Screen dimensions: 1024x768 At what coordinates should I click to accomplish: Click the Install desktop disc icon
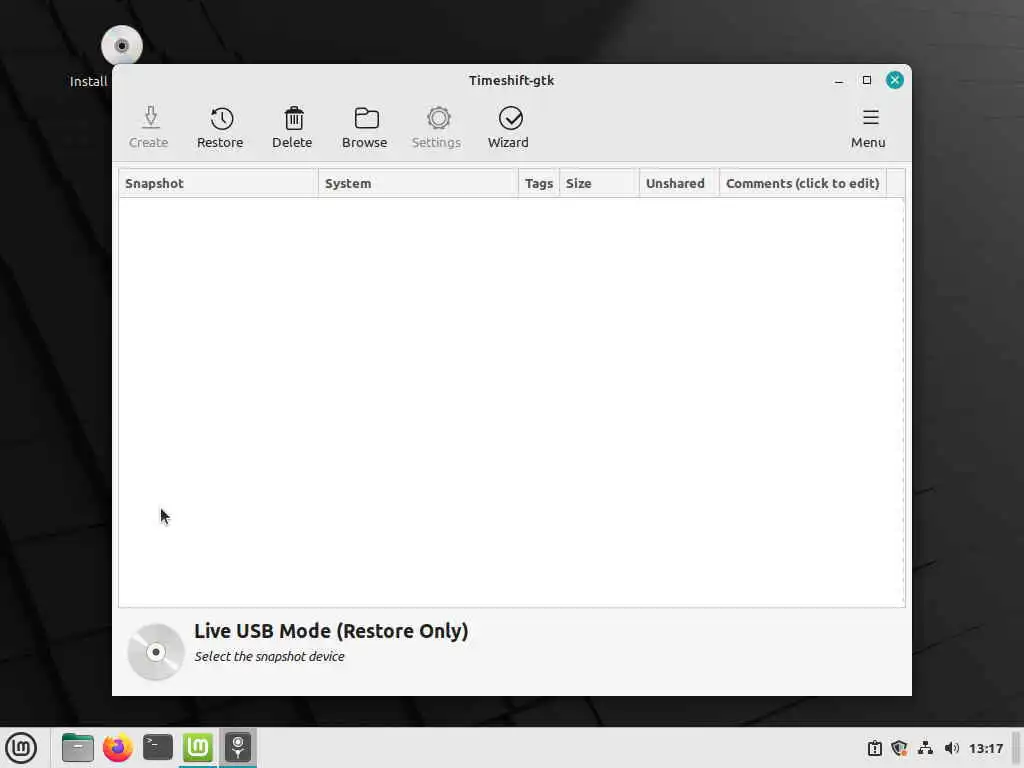(121, 46)
